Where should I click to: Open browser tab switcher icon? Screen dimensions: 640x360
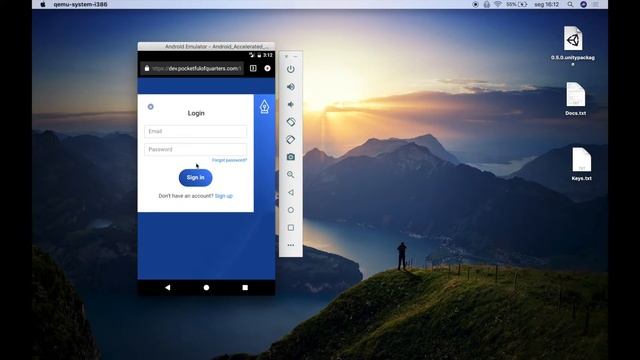(253, 68)
